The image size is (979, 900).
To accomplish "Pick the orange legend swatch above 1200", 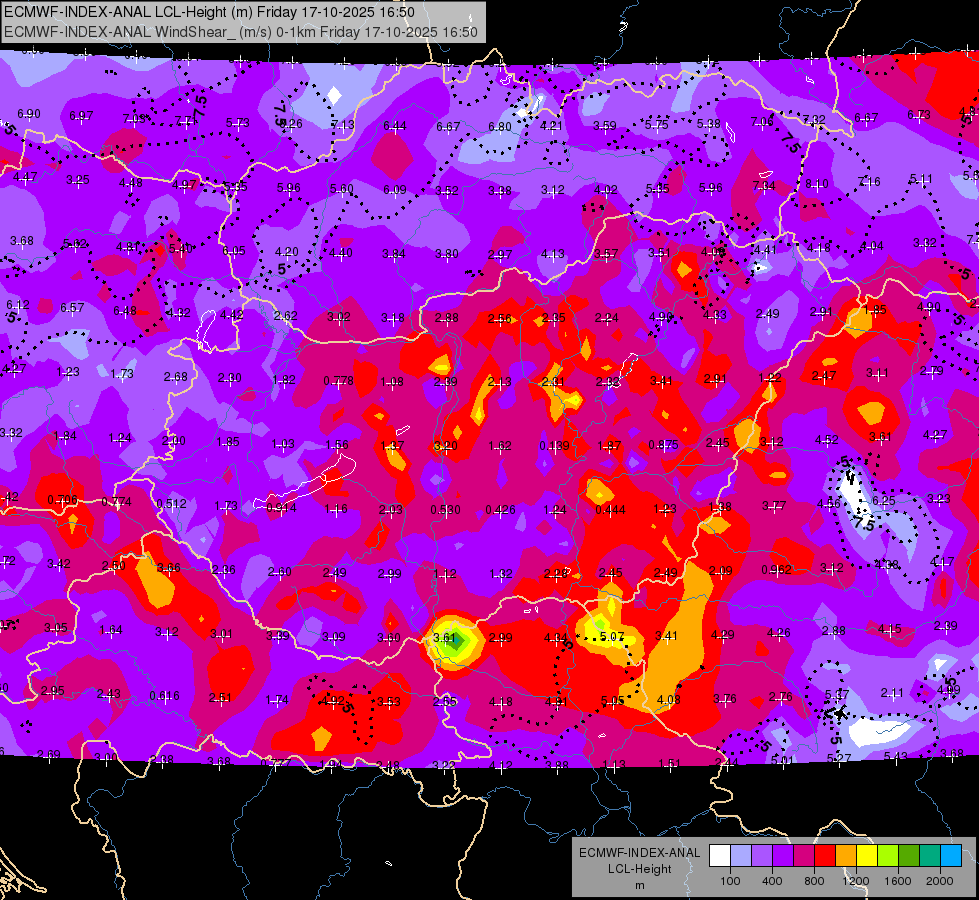I will coord(846,856).
